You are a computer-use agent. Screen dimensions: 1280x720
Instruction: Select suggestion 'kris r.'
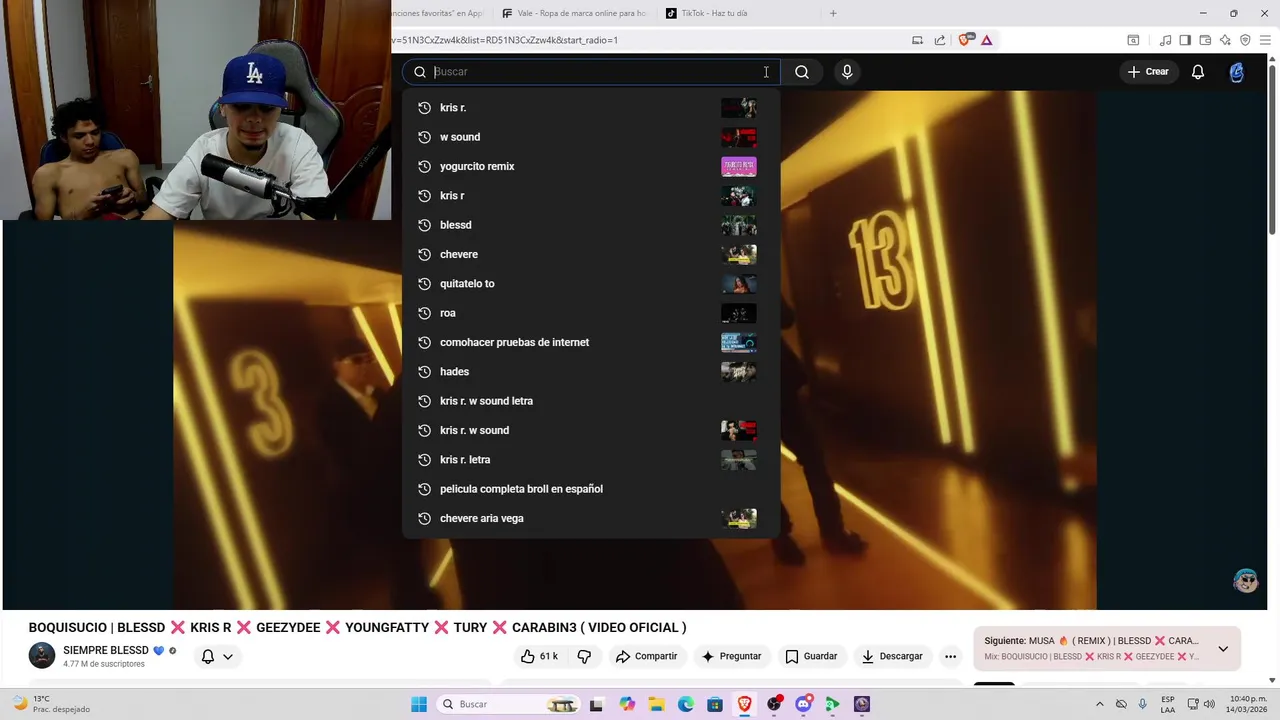[590, 107]
